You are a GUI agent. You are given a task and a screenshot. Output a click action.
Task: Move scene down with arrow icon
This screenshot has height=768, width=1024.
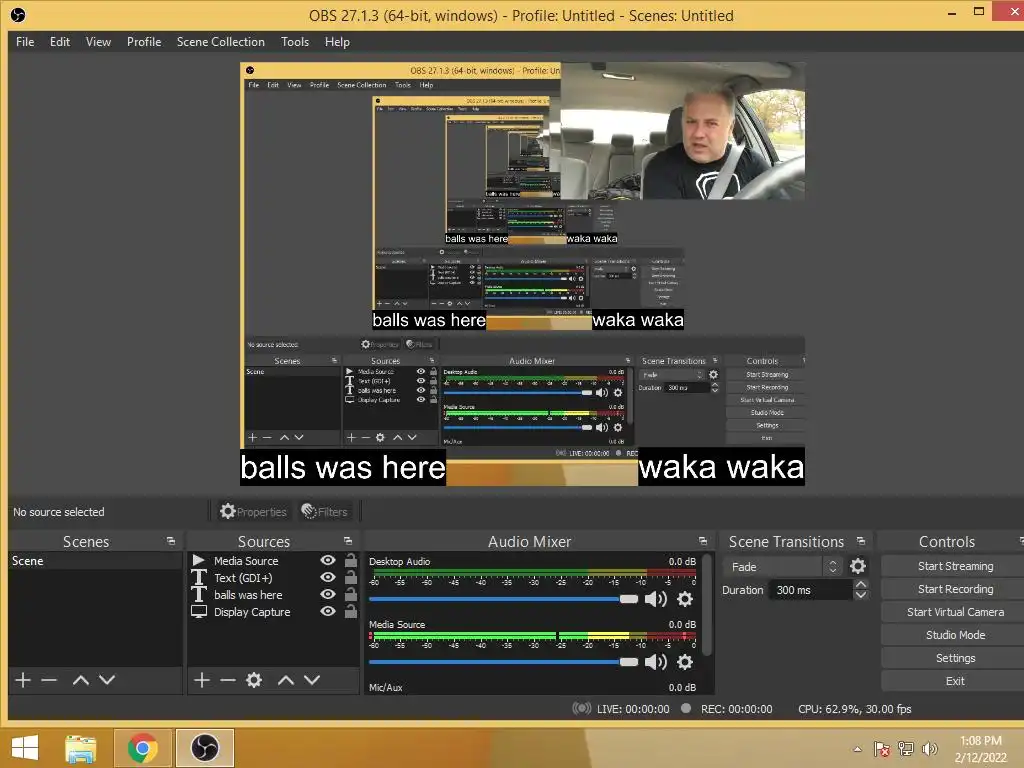click(107, 680)
